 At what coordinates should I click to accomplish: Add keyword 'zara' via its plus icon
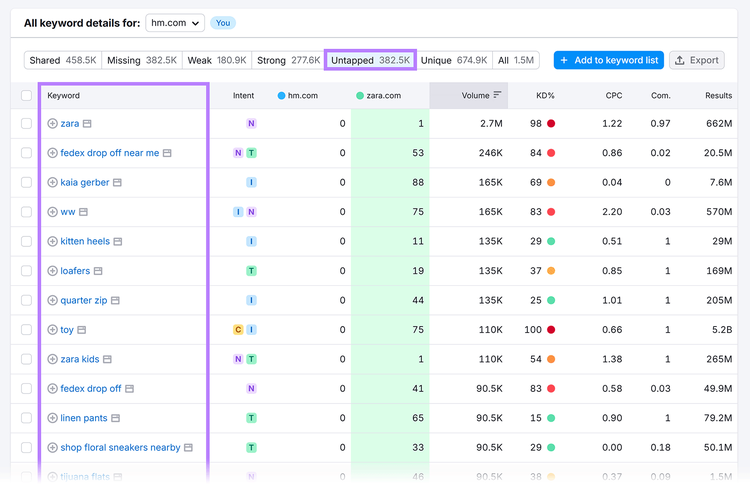[53, 123]
